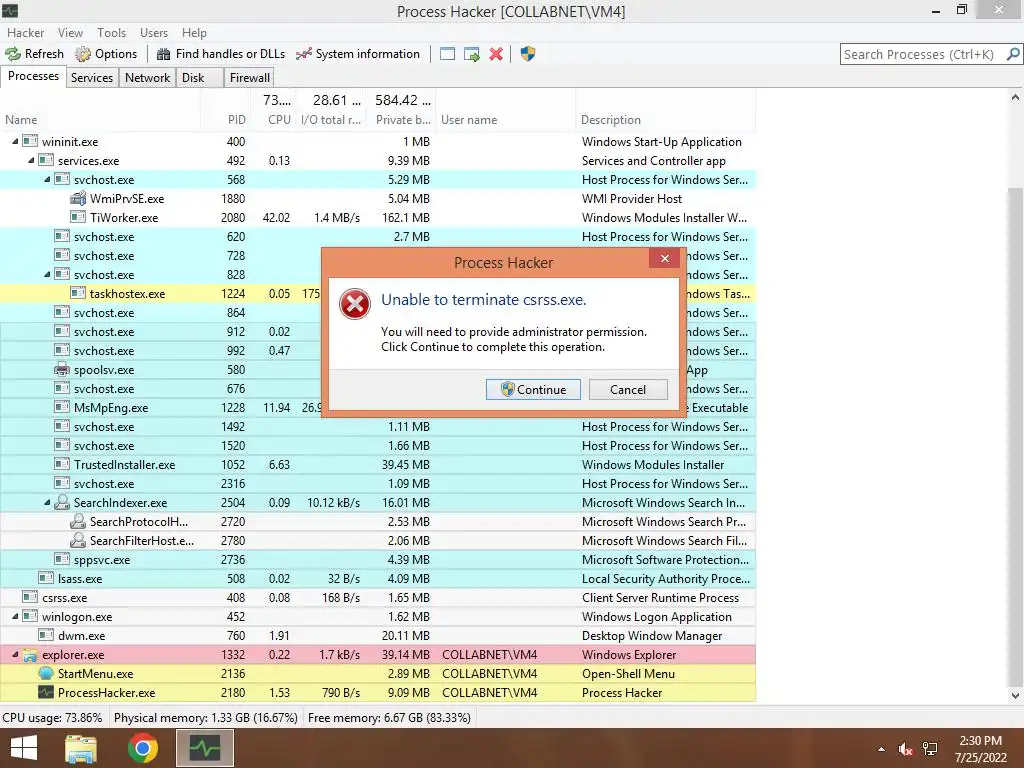Screen dimensions: 1024x768
Task: Click the explorer.exe folder icon
Action: pos(30,655)
